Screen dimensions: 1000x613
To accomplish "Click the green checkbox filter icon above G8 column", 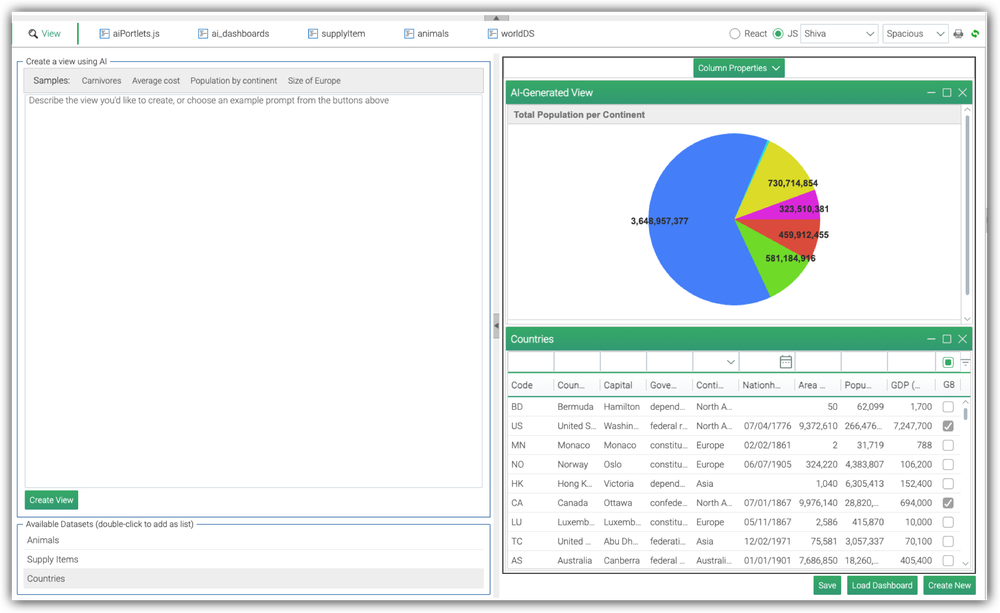I will click(x=948, y=361).
